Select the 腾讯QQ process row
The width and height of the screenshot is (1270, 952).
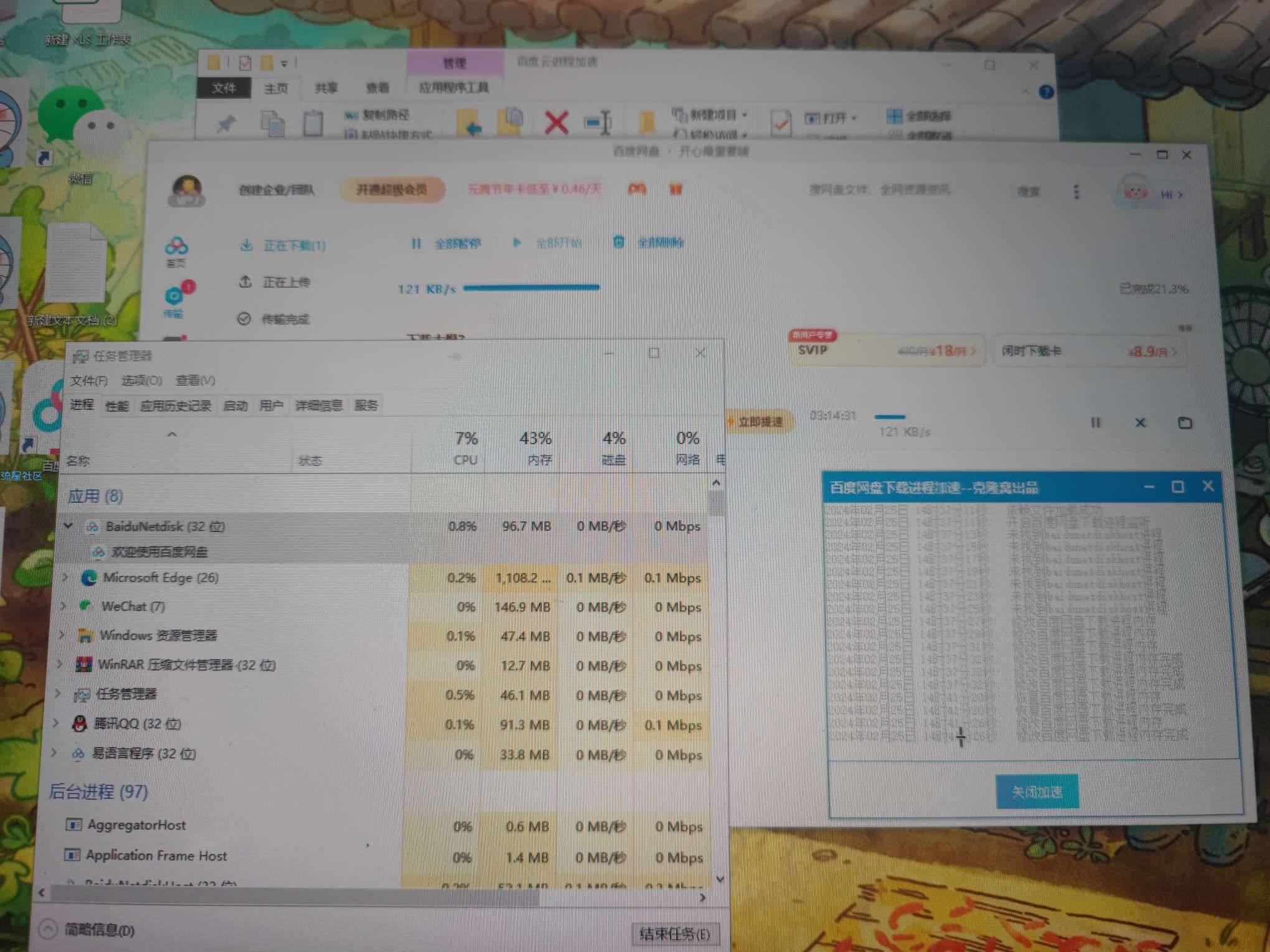[380, 724]
